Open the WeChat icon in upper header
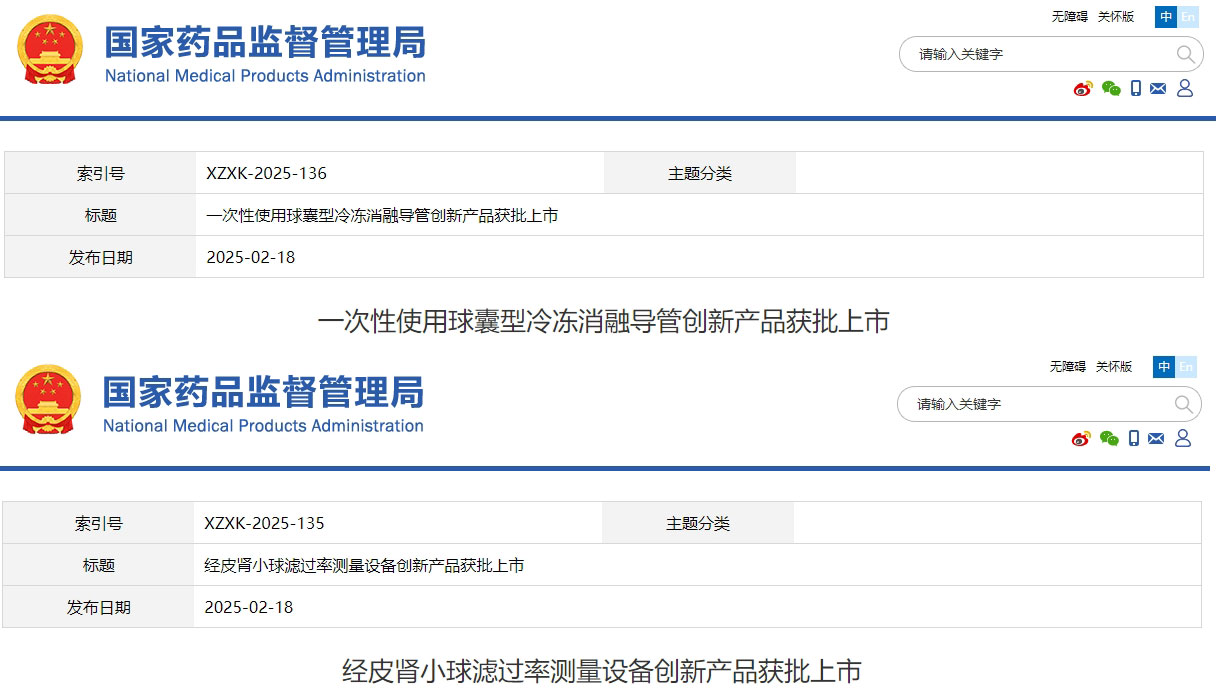 click(1111, 88)
